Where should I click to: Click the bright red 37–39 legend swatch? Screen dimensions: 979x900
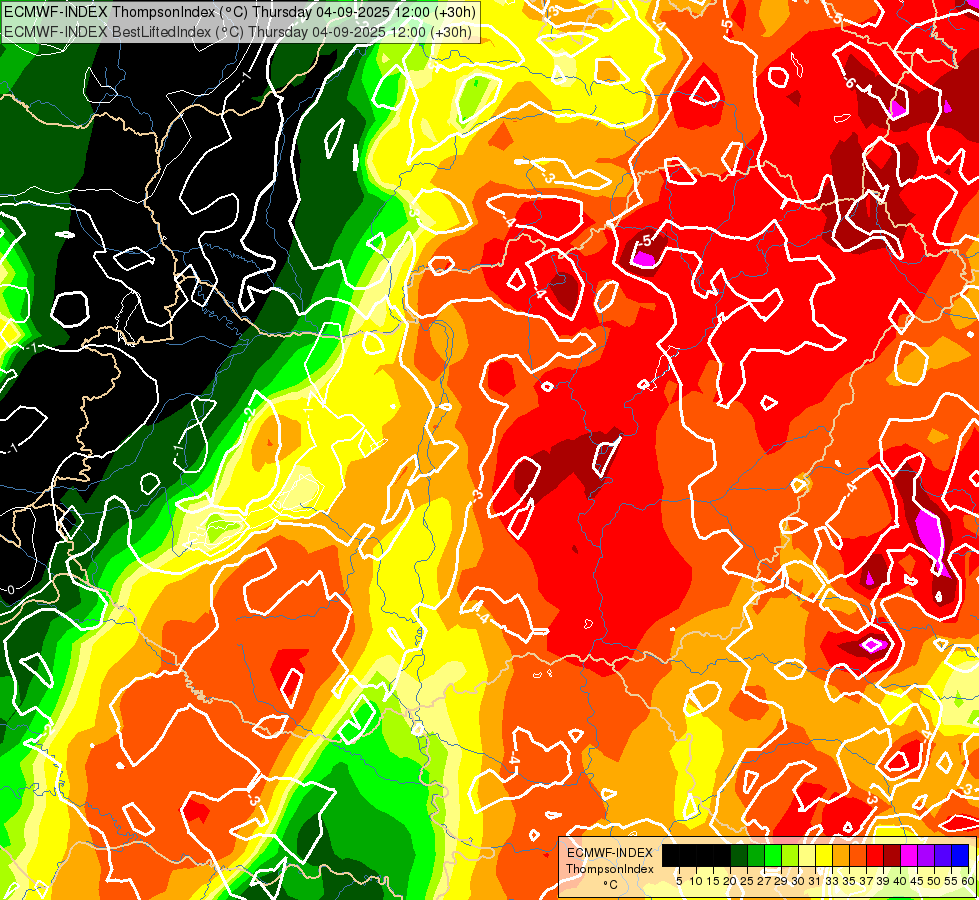click(875, 855)
